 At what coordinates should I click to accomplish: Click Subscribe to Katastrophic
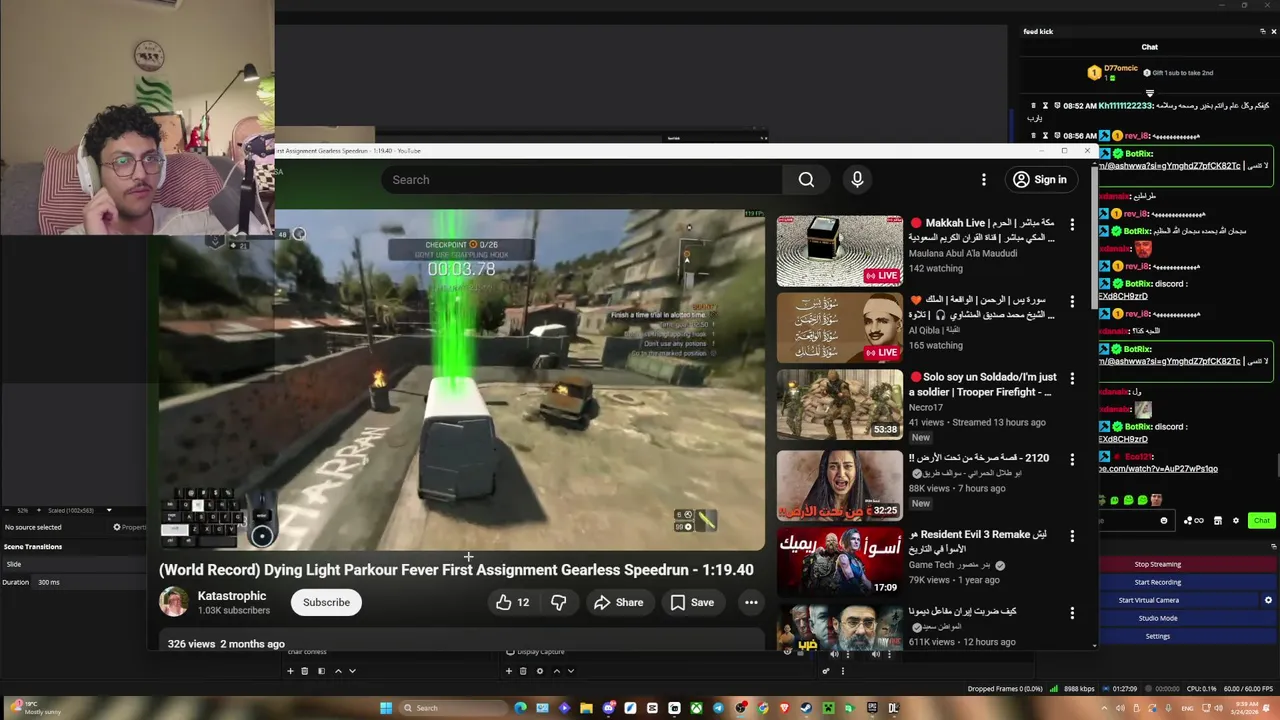pyautogui.click(x=326, y=602)
